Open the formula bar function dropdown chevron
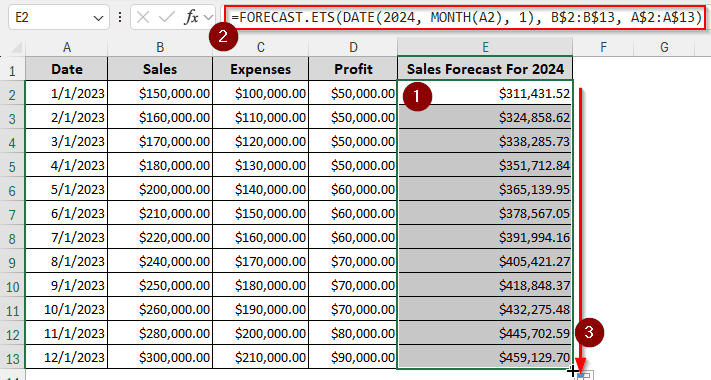The height and width of the screenshot is (380, 711). [x=208, y=18]
